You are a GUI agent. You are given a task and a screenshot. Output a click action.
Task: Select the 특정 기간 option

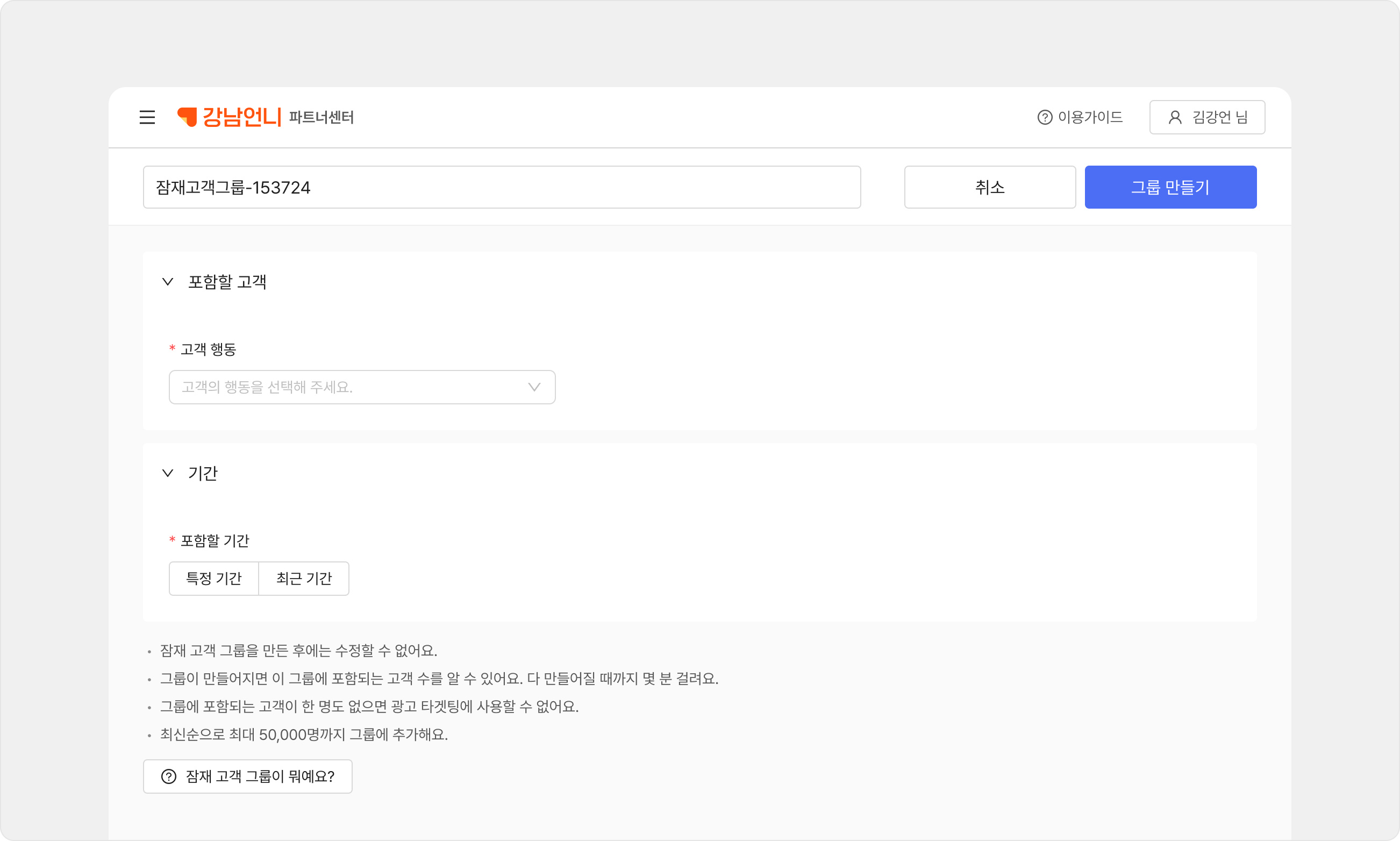[x=213, y=578]
